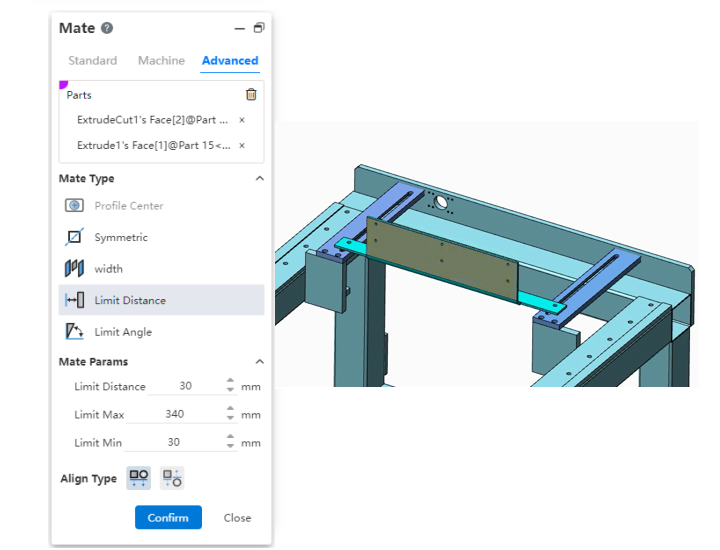Select the anti-aligned Align Type option
This screenshot has width=720, height=550.
pyautogui.click(x=172, y=478)
